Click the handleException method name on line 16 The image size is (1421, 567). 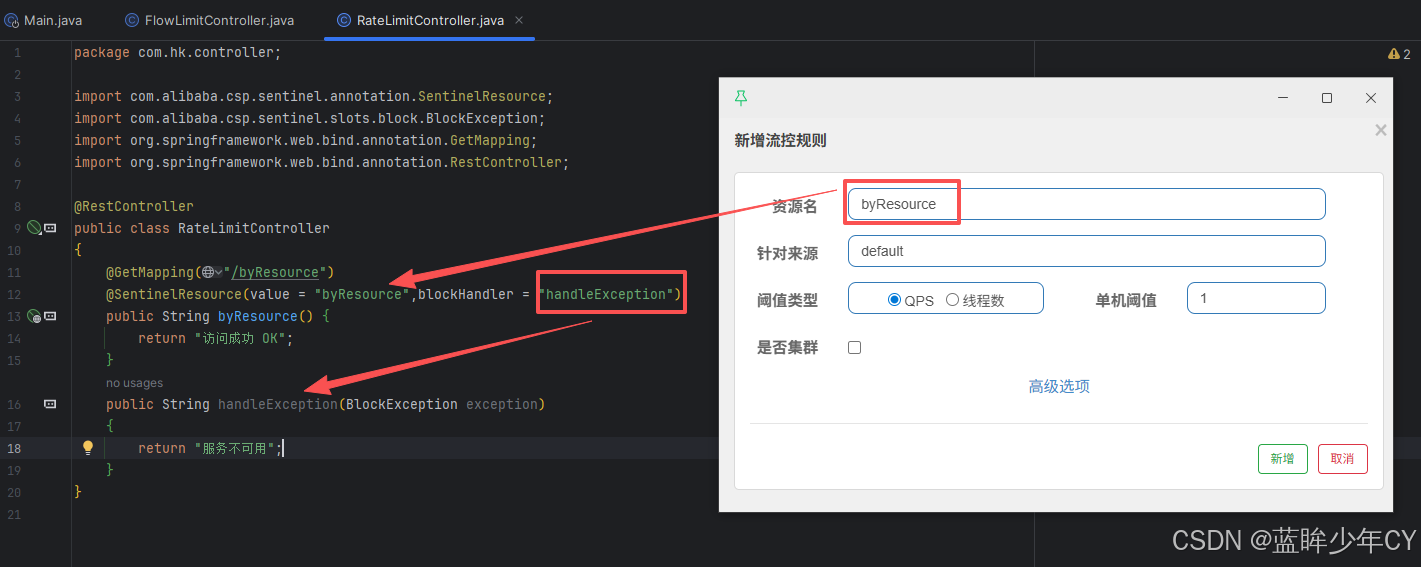point(278,404)
